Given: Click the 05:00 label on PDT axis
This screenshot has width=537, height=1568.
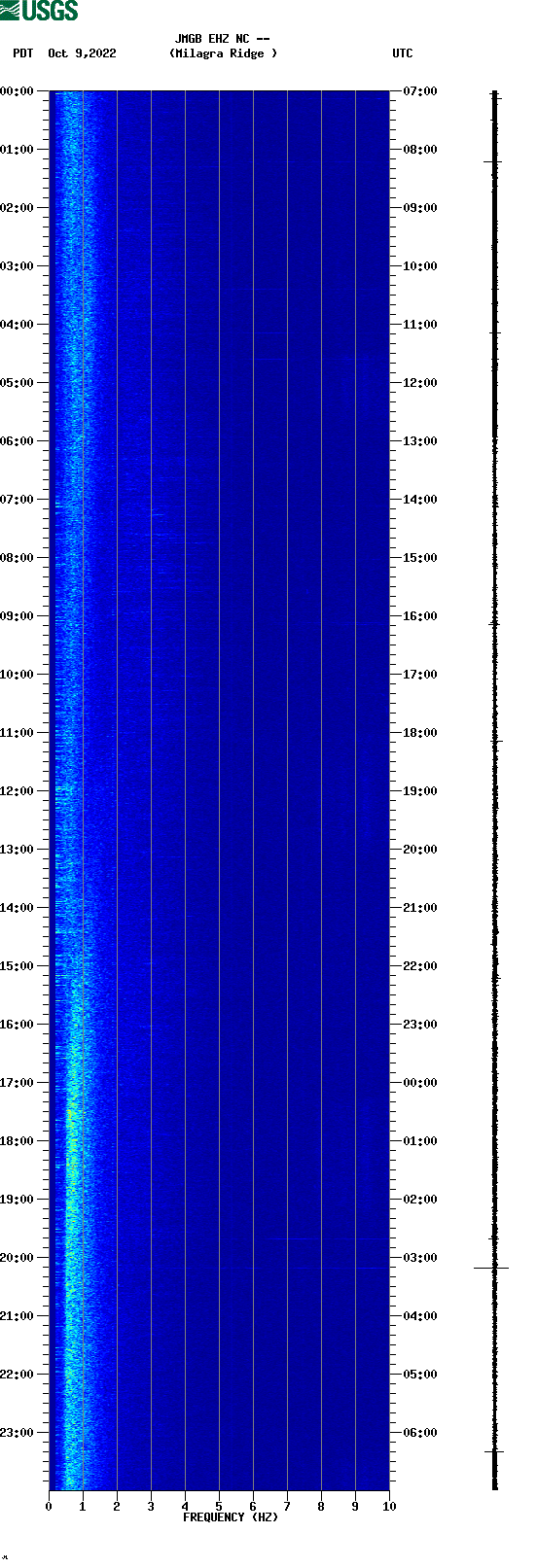Looking at the screenshot, I should [x=18, y=383].
